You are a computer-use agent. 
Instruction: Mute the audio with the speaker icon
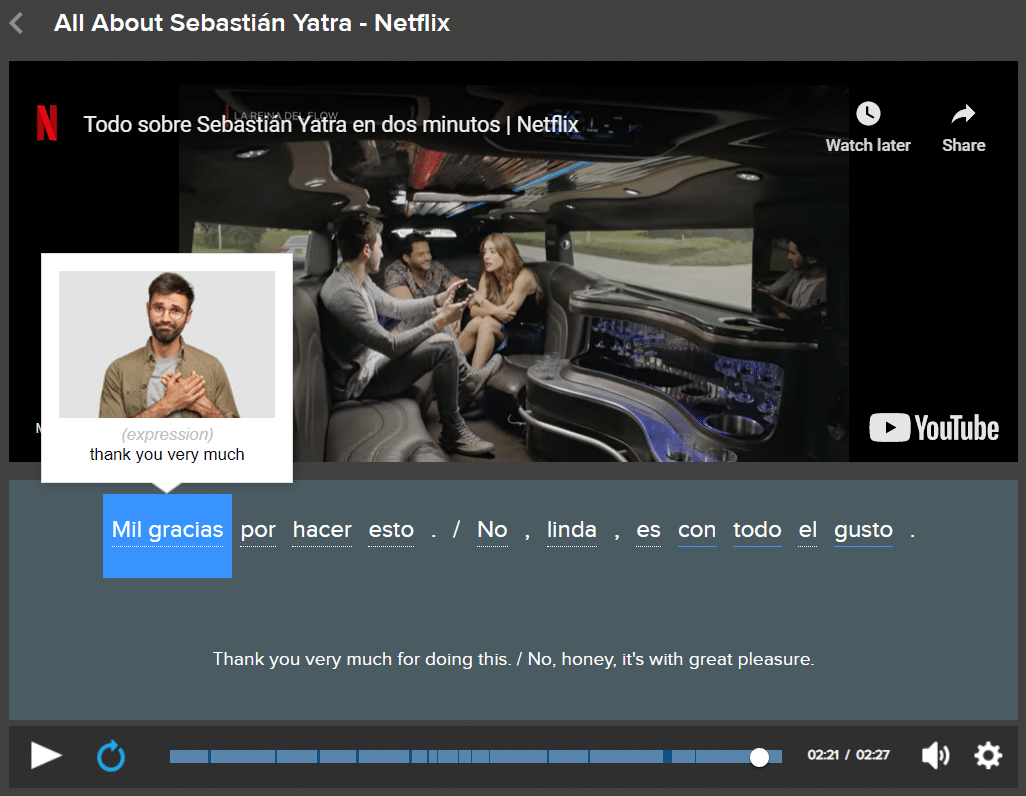(x=935, y=756)
